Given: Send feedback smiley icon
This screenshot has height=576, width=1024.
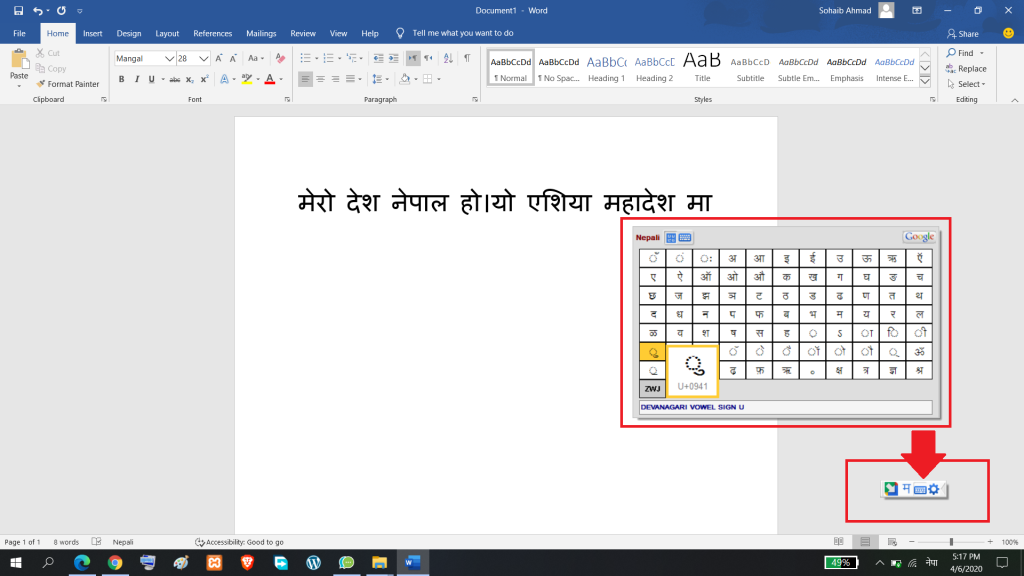Looking at the screenshot, I should pos(1008,33).
